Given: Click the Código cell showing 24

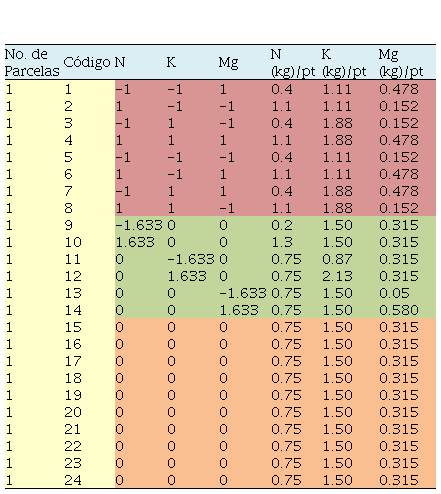Looking at the screenshot, I should click(73, 480).
